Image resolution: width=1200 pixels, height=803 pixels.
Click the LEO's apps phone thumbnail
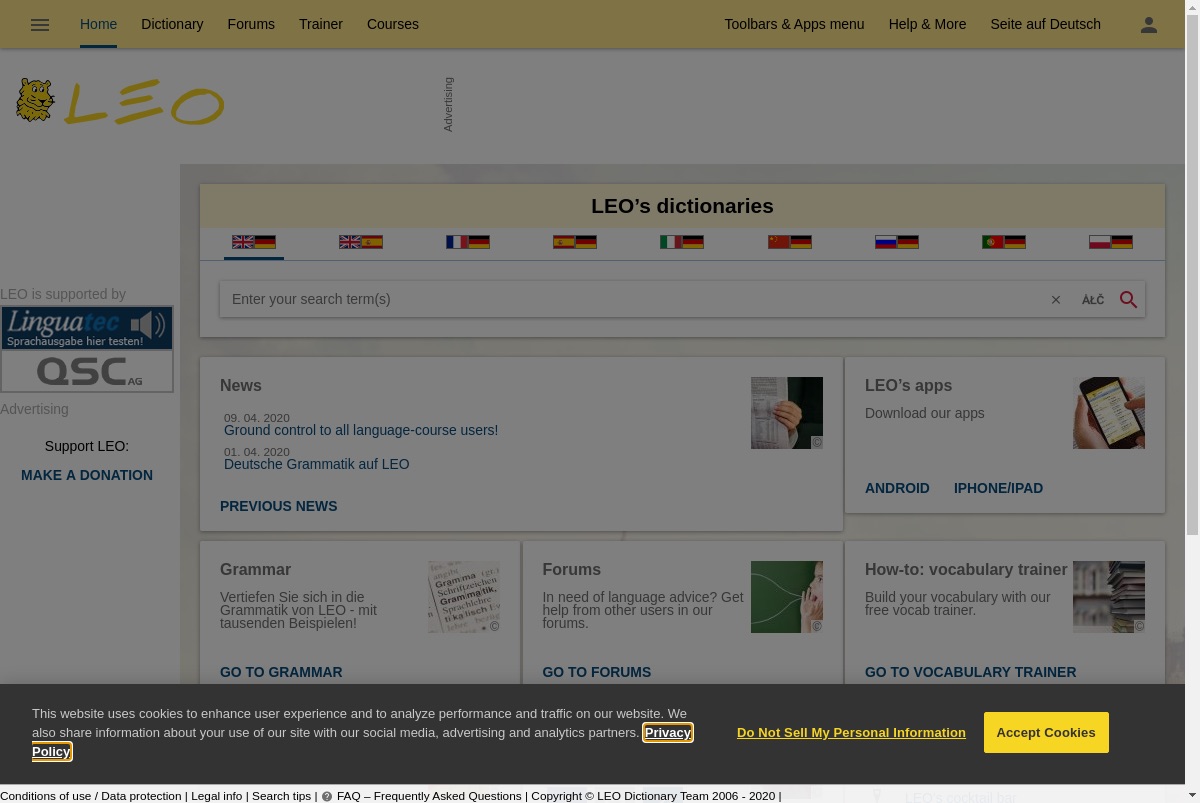click(1109, 413)
